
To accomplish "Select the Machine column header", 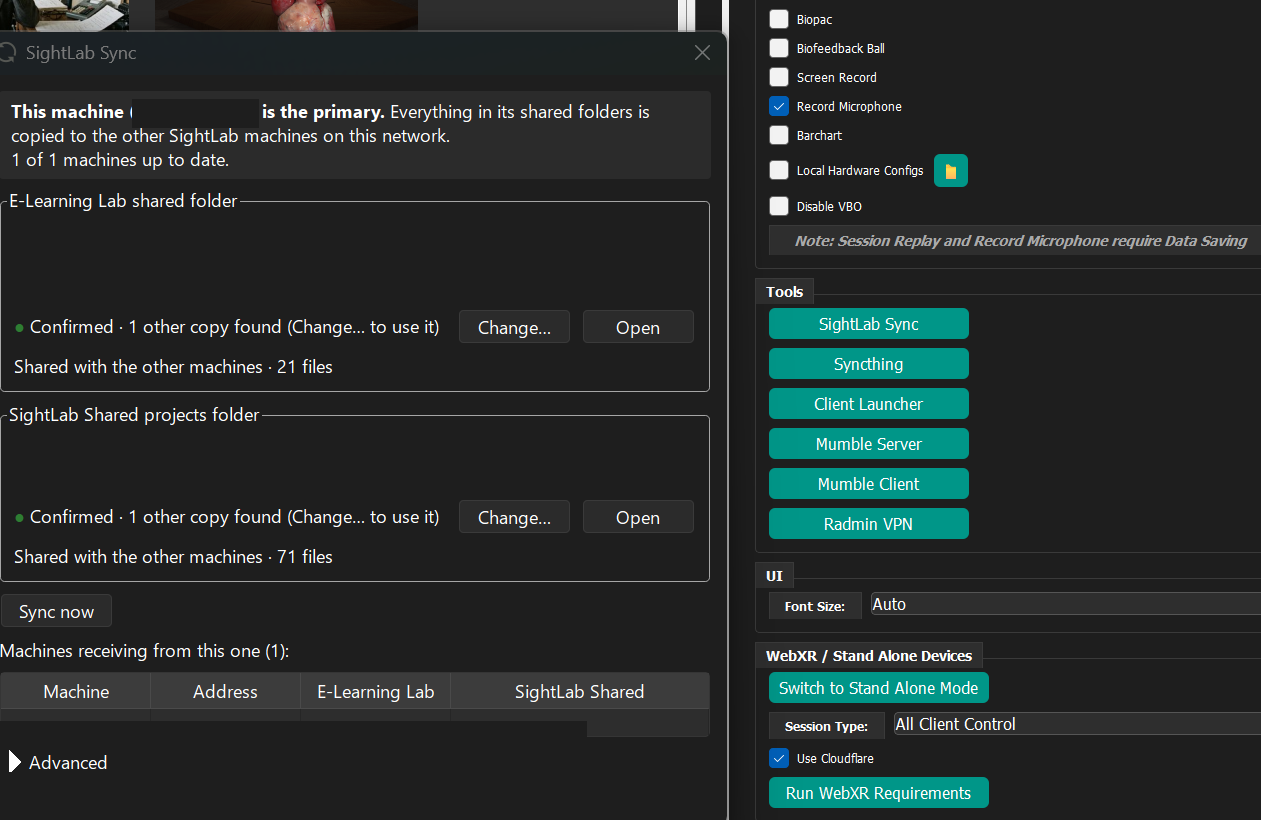I will (x=76, y=691).
